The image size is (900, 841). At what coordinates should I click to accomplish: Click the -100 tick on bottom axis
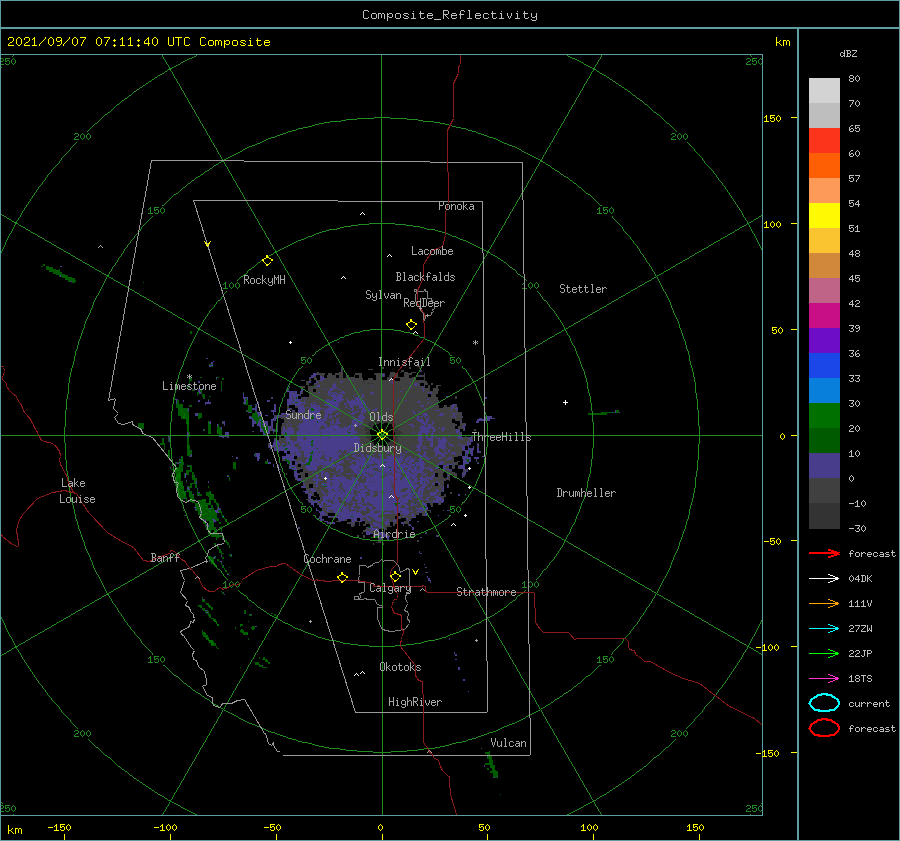coord(165,828)
